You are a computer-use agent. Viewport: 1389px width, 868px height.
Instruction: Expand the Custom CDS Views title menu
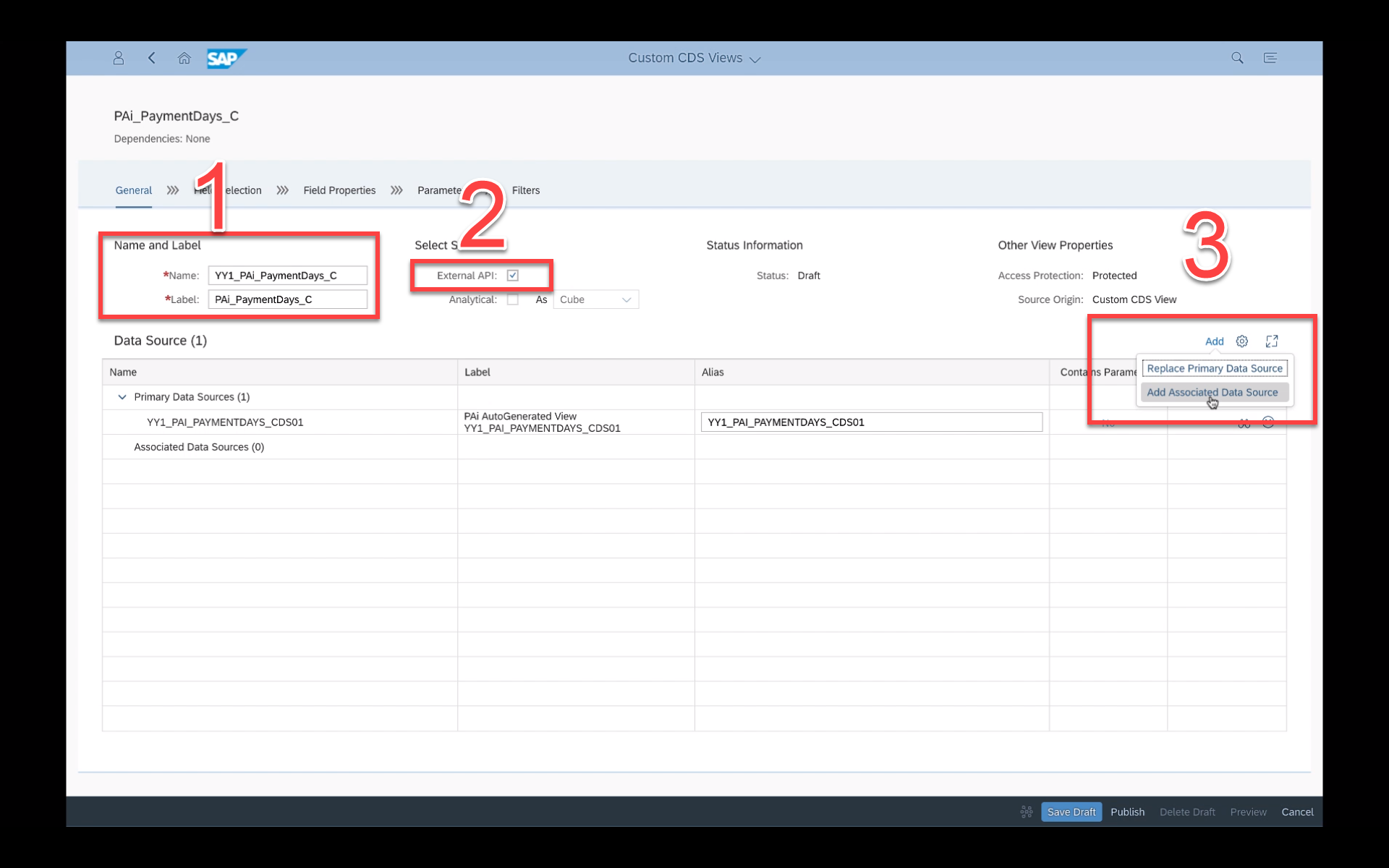(694, 58)
